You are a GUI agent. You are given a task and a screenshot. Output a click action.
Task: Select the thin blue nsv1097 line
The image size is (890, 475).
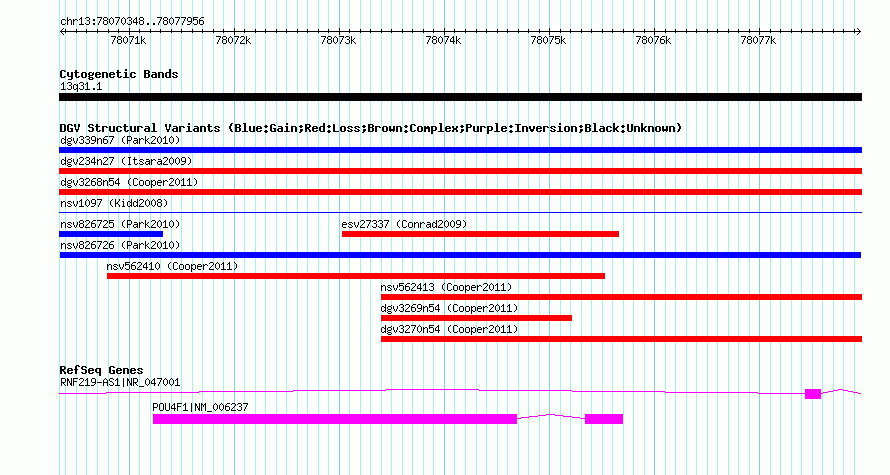click(x=460, y=213)
